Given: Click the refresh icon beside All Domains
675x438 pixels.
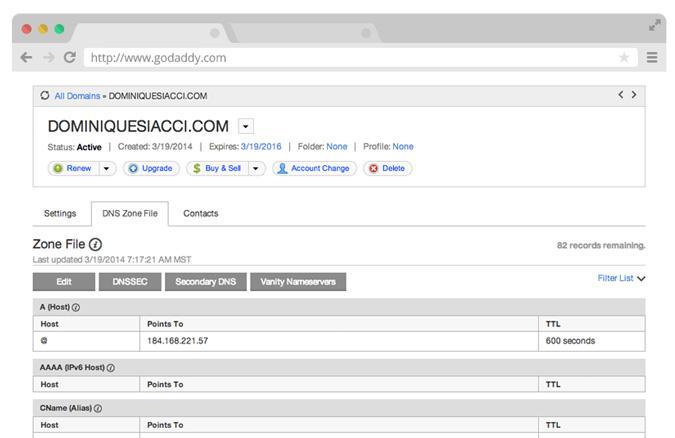Looking at the screenshot, I should (44, 96).
